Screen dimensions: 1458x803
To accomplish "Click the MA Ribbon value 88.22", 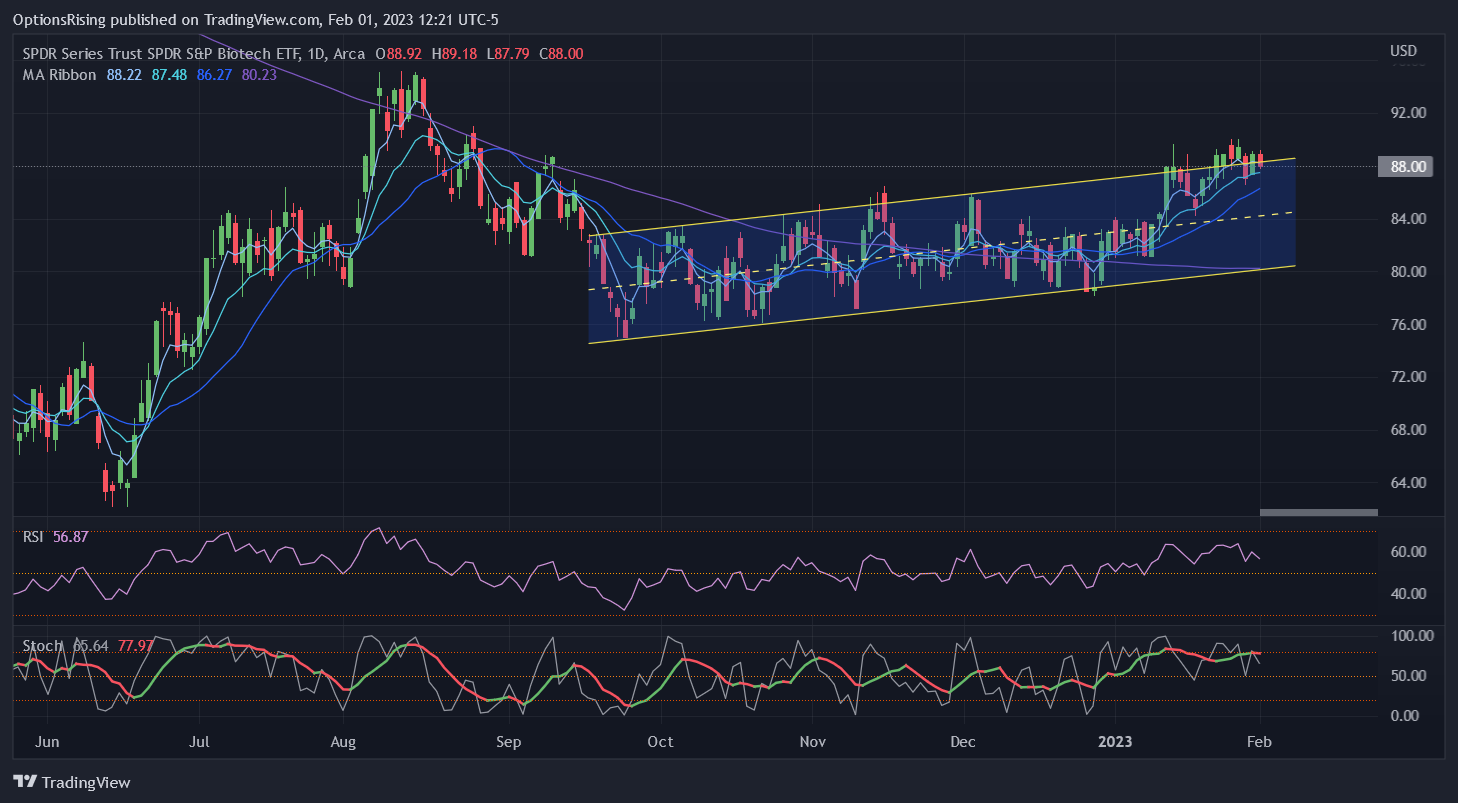I will click(x=124, y=74).
